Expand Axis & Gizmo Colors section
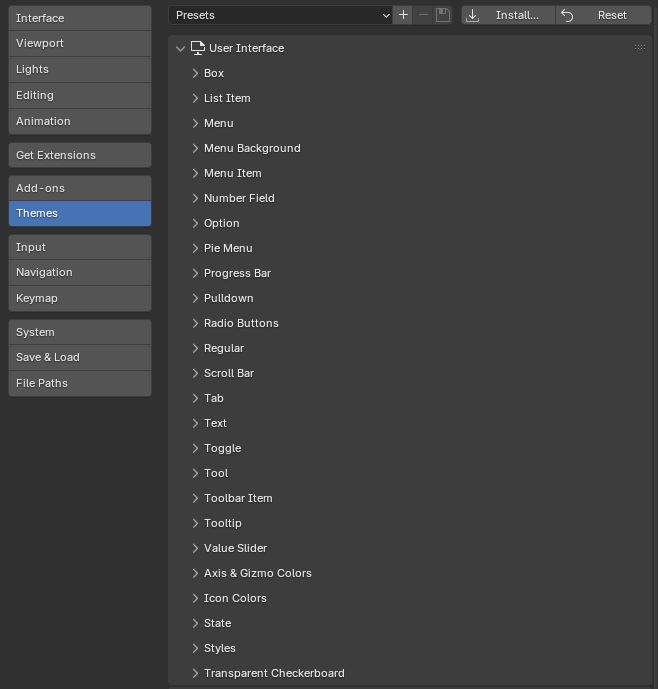Image resolution: width=658 pixels, height=689 pixels. click(195, 574)
